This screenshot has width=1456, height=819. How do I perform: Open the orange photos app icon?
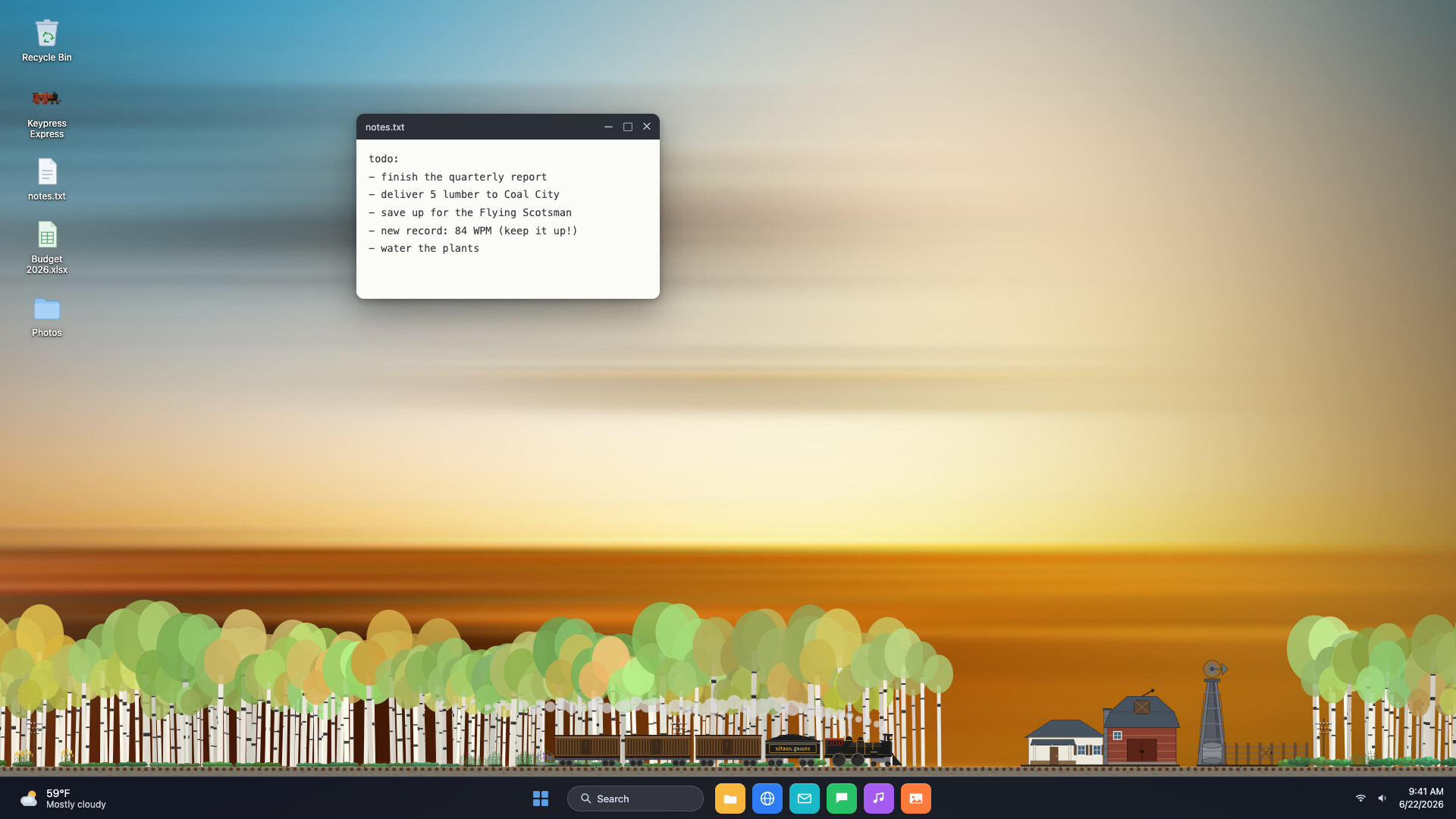tap(916, 799)
